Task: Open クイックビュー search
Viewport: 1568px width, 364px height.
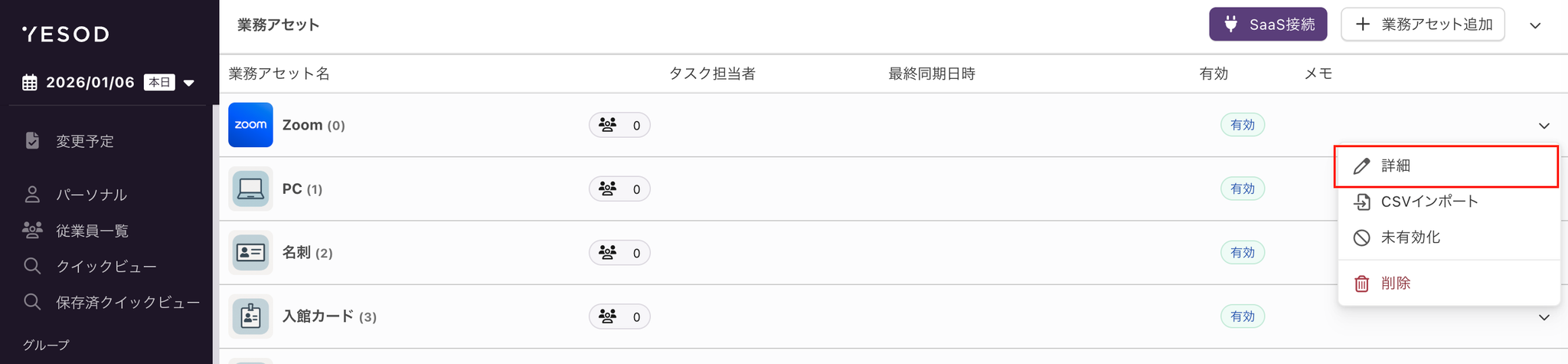Action: (x=106, y=266)
